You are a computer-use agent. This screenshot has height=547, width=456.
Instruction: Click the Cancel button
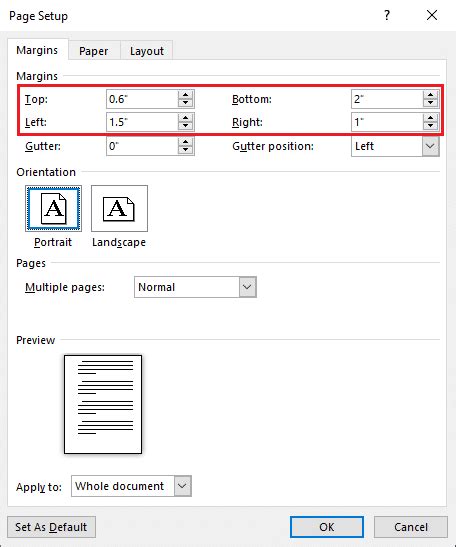pyautogui.click(x=411, y=527)
